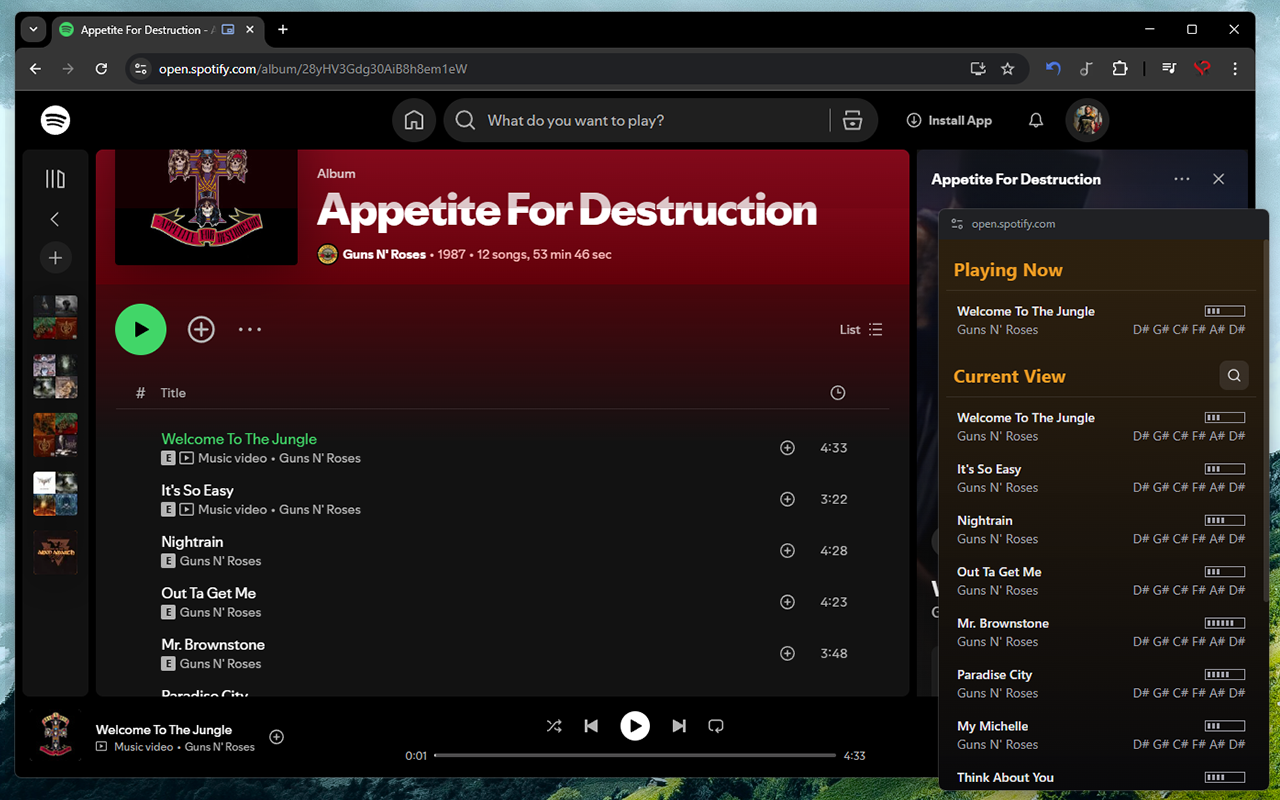
Task: Add now-playing song to Liked Songs
Action: tap(277, 737)
